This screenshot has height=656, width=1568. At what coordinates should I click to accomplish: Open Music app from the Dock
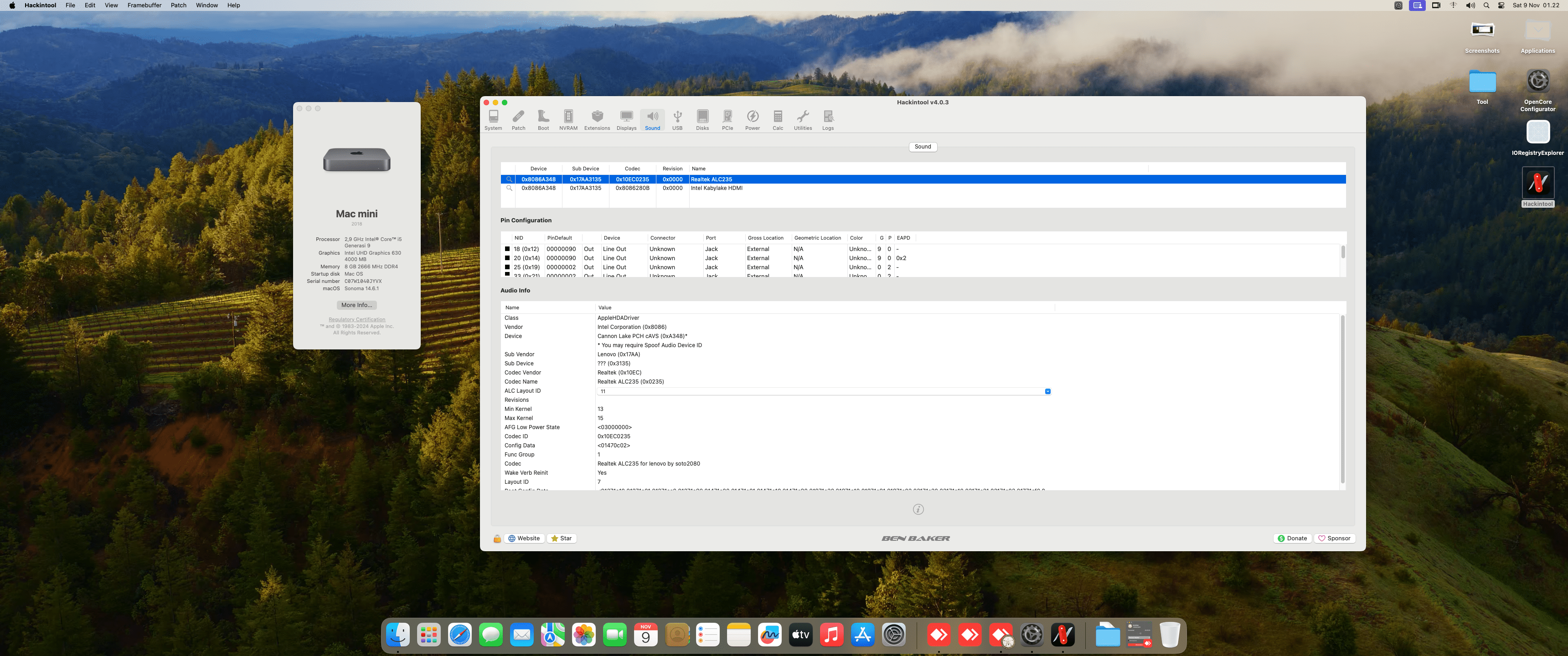pos(831,635)
